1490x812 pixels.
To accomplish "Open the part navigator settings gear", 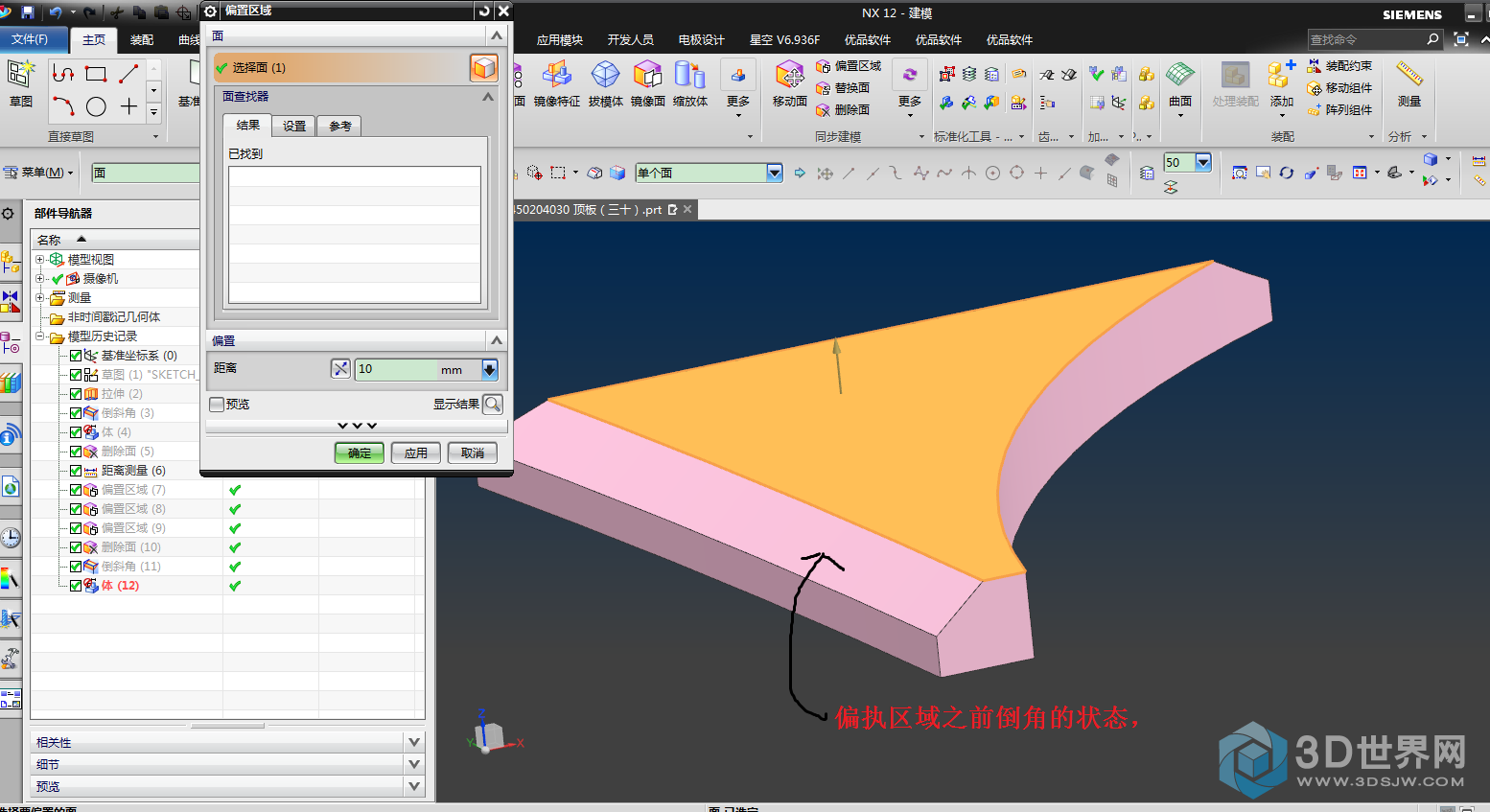I will (8, 213).
